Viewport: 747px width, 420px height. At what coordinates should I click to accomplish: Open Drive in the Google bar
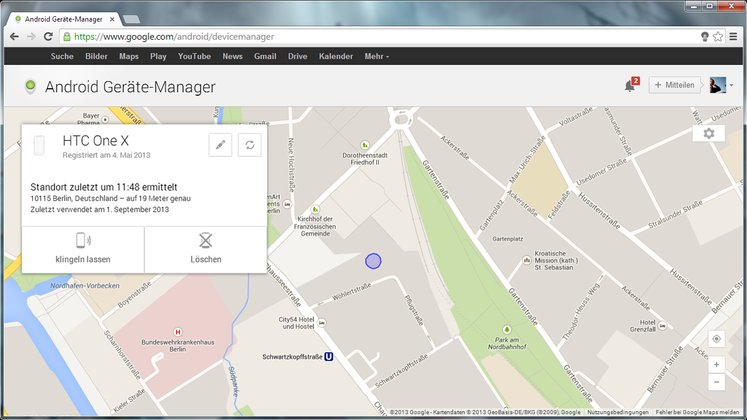297,56
